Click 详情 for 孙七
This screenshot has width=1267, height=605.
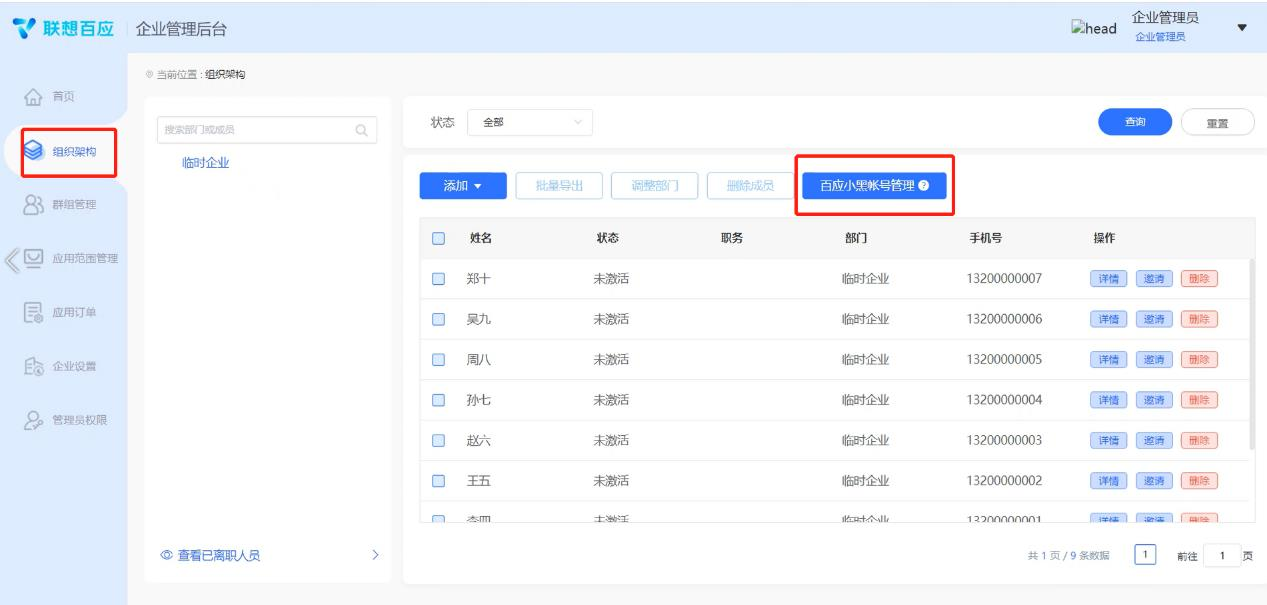click(x=1109, y=400)
